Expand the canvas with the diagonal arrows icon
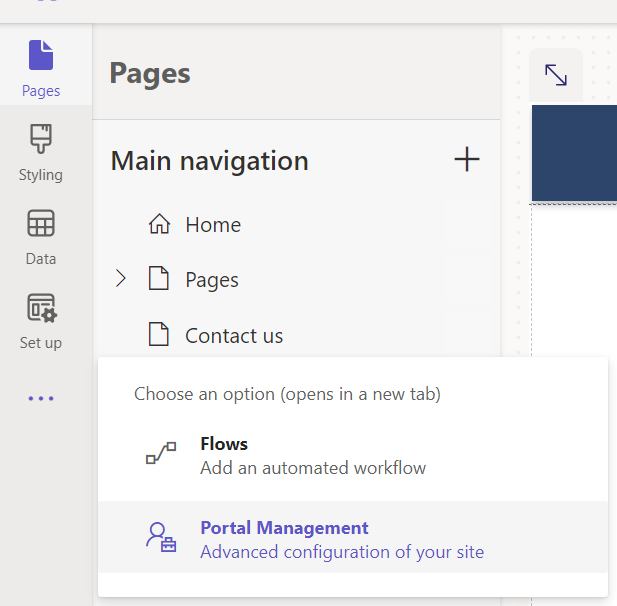This screenshot has width=617, height=606. 556,75
